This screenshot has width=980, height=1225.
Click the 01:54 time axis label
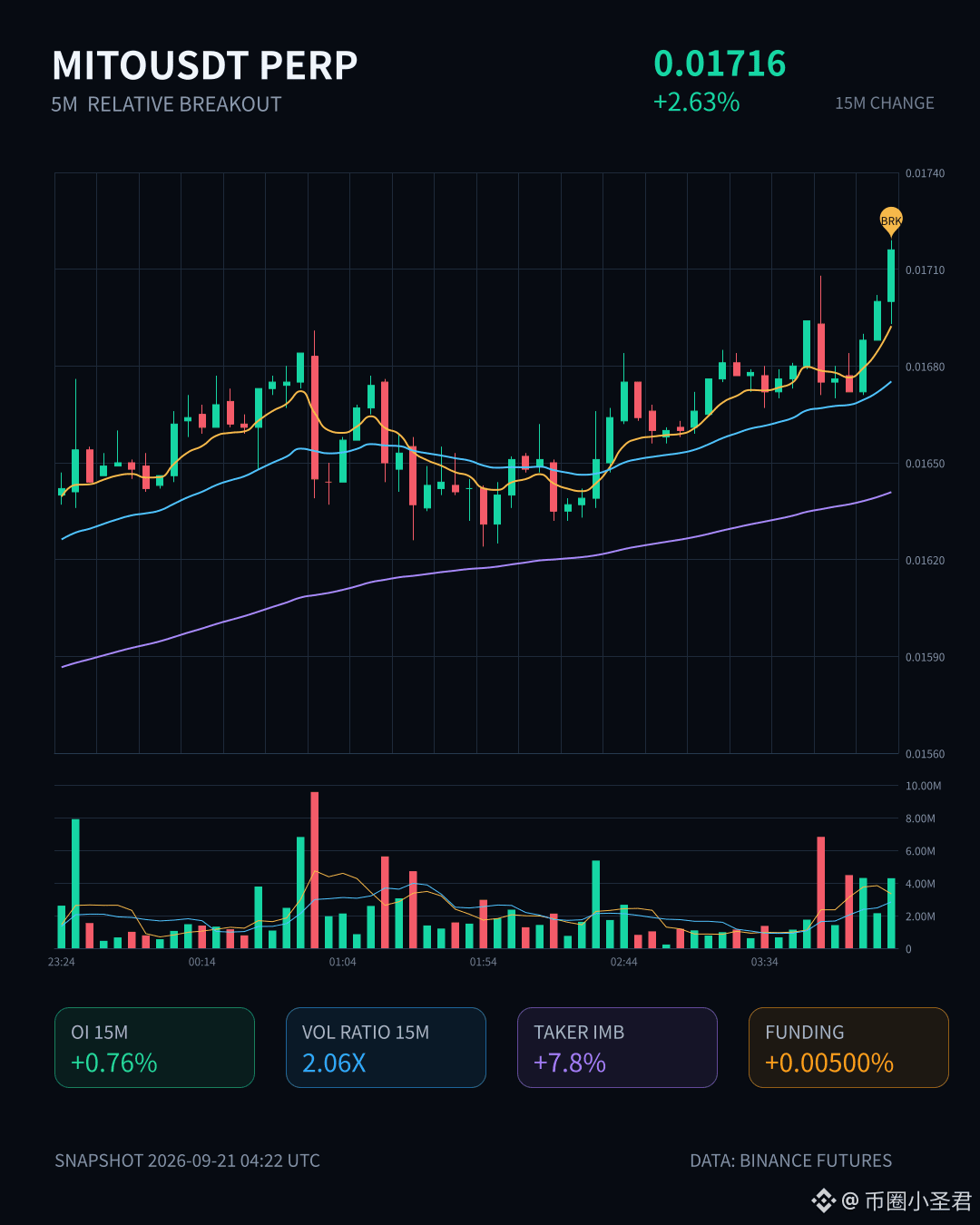click(483, 962)
